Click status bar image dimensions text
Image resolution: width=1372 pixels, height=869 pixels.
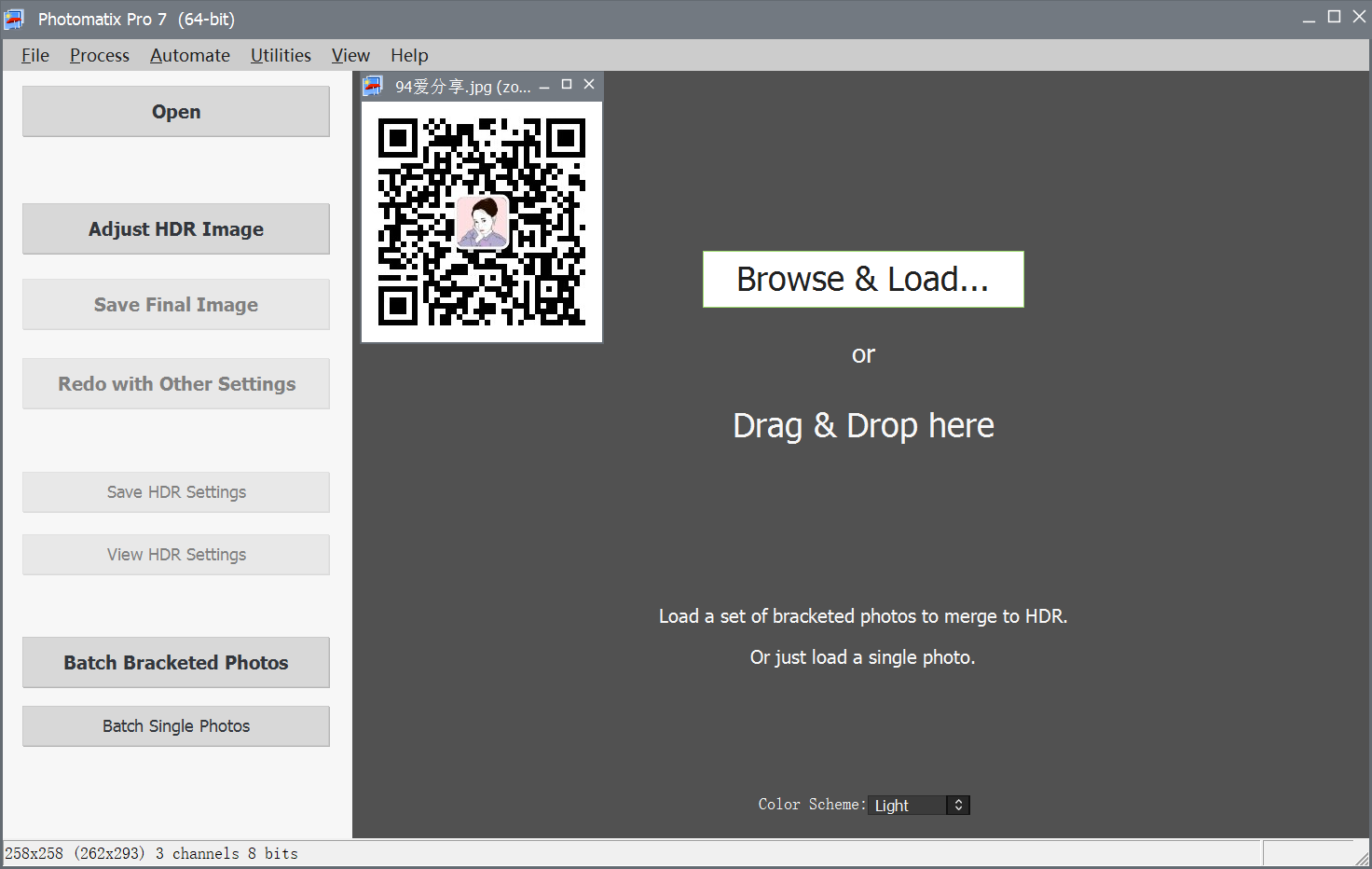pos(151,853)
